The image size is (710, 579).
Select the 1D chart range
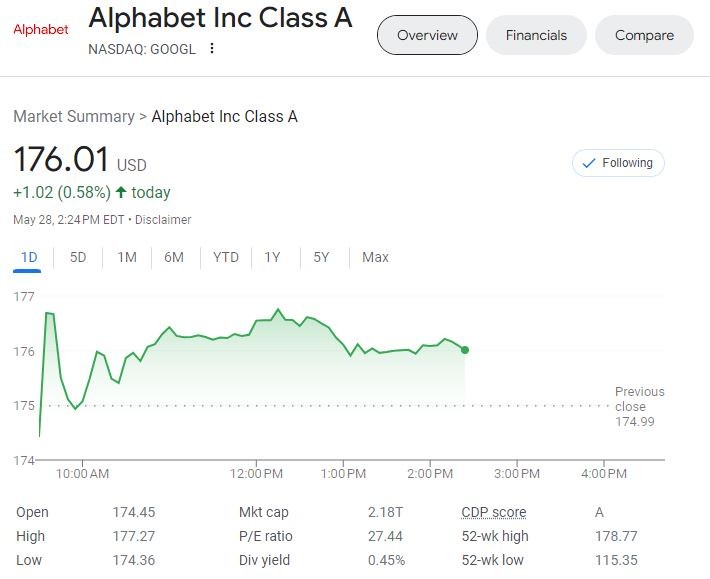(29, 257)
